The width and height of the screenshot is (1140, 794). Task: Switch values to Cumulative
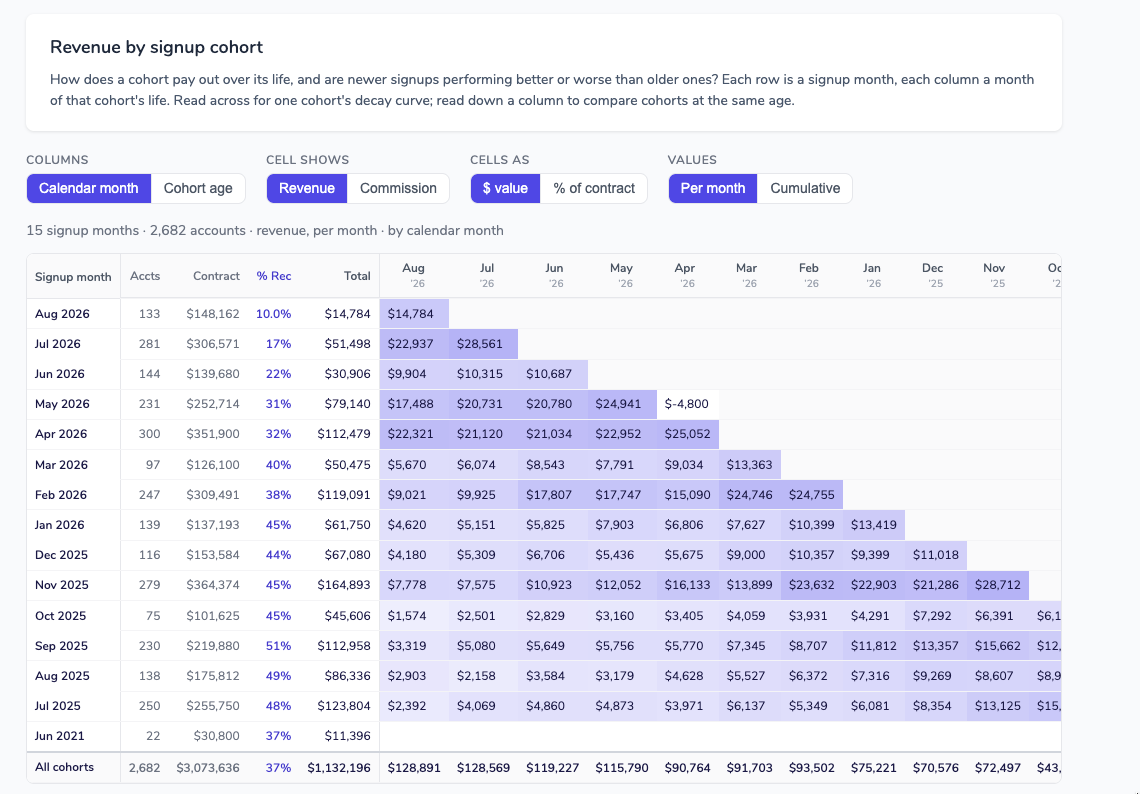click(x=805, y=188)
